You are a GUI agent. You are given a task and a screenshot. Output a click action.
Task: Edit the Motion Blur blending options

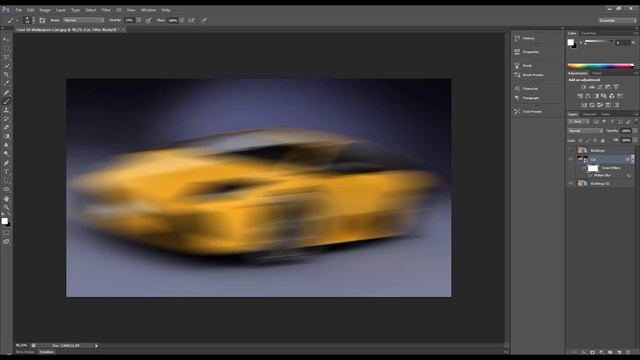click(x=629, y=175)
